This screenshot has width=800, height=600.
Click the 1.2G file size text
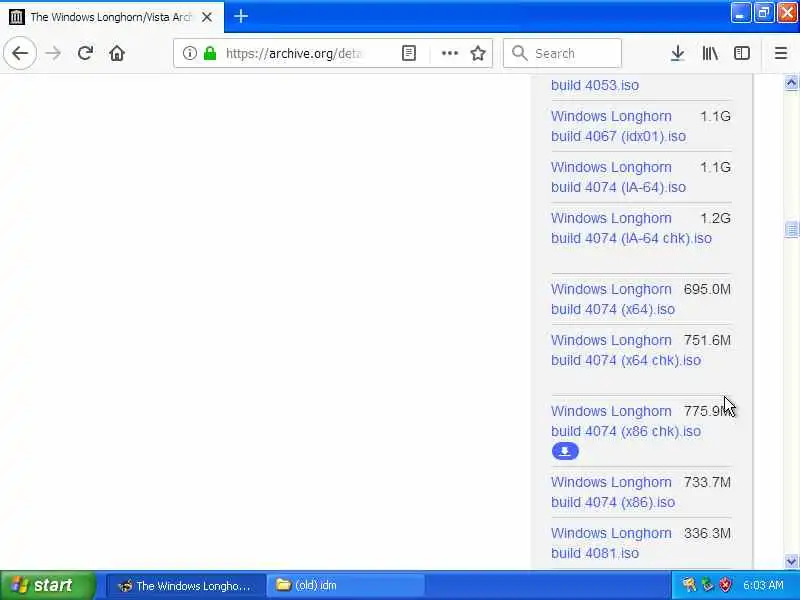pos(715,218)
